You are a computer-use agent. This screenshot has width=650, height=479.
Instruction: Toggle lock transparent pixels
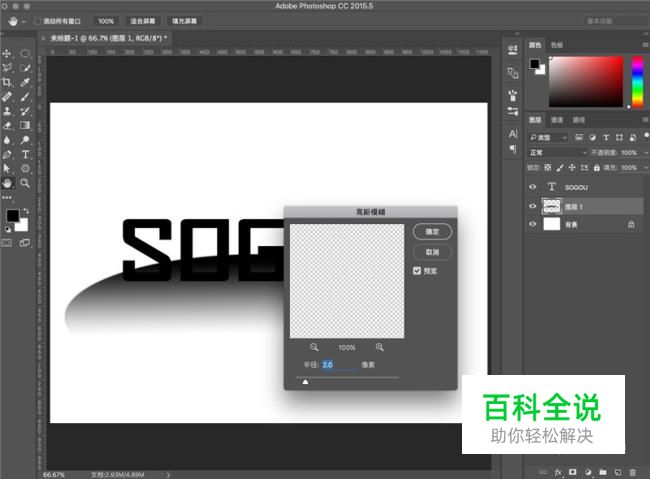pyautogui.click(x=548, y=168)
